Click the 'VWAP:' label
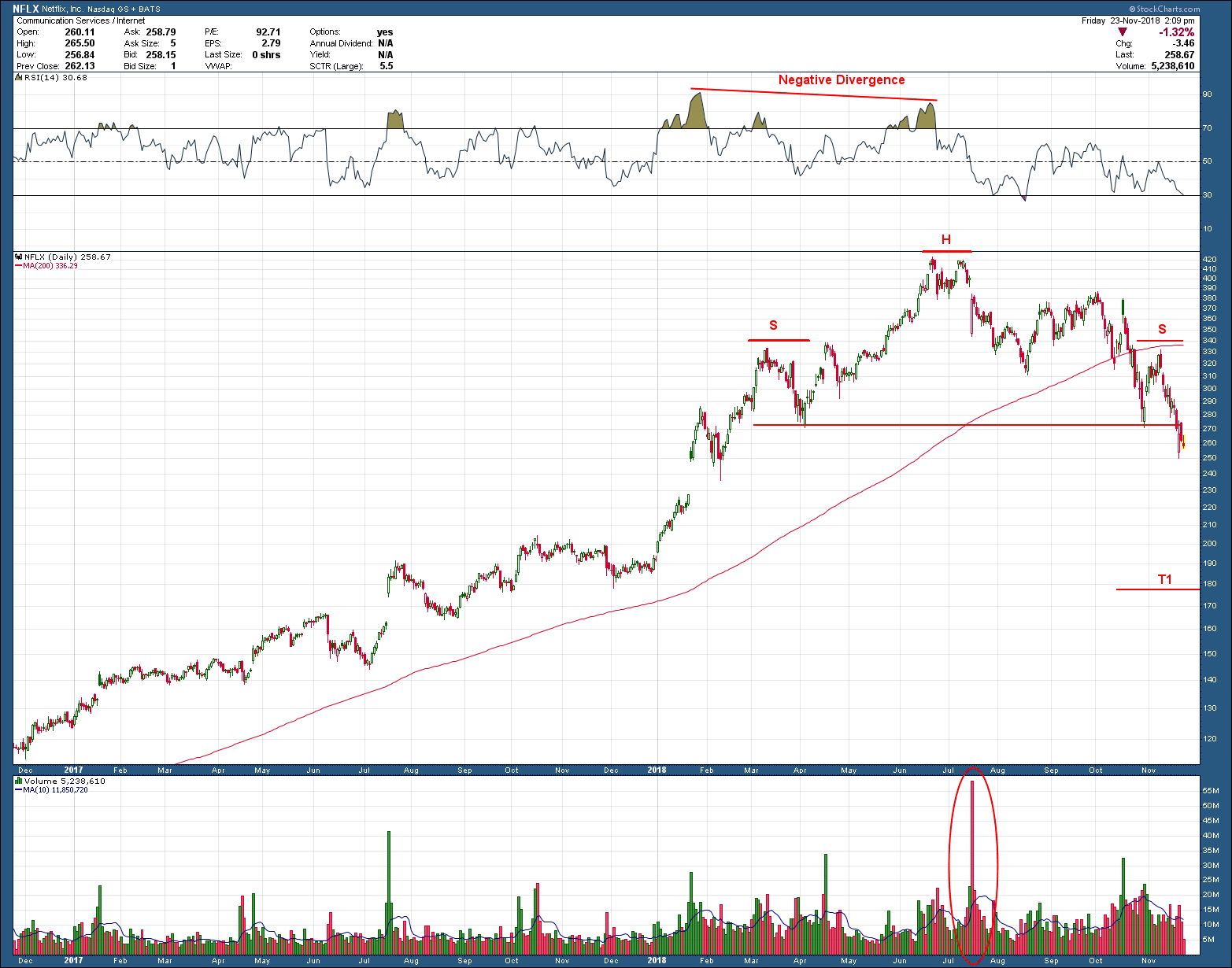The width and height of the screenshot is (1232, 968). tap(217, 66)
